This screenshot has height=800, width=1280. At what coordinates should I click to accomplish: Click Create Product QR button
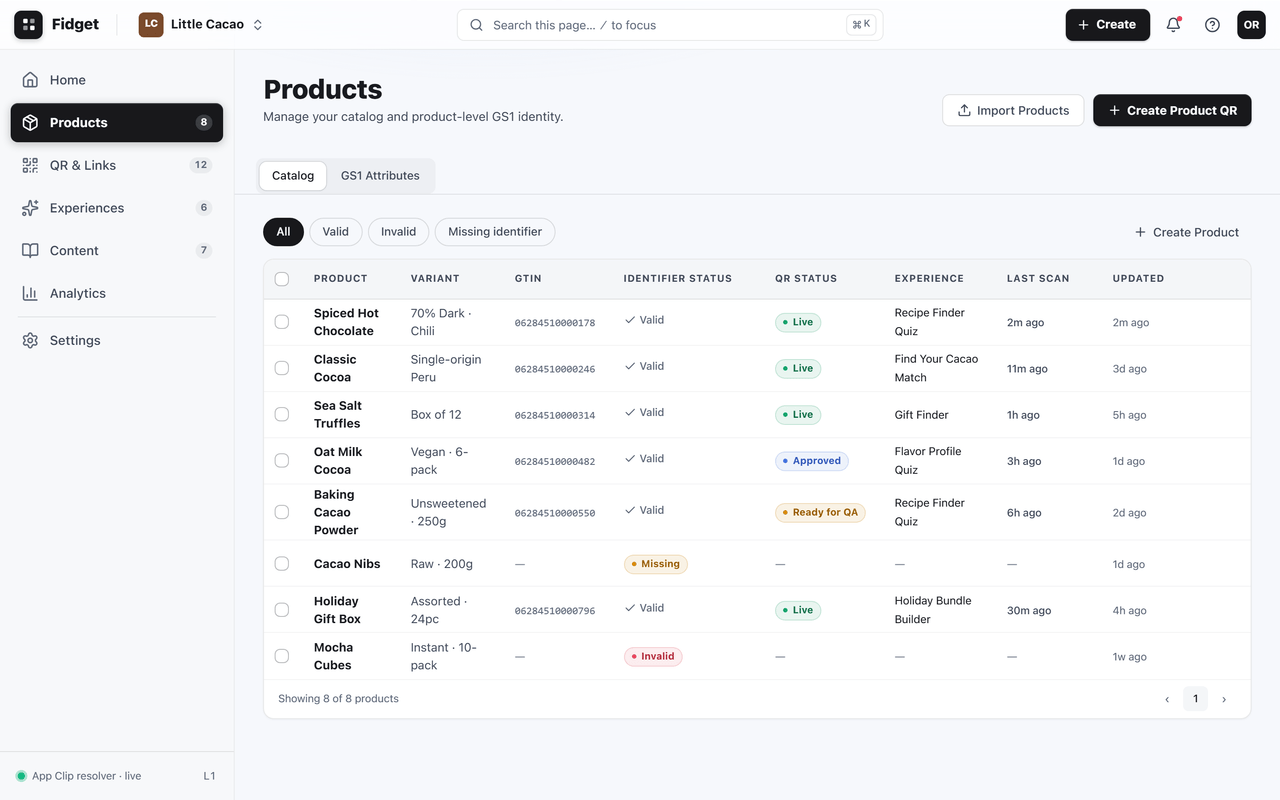pyautogui.click(x=1172, y=110)
